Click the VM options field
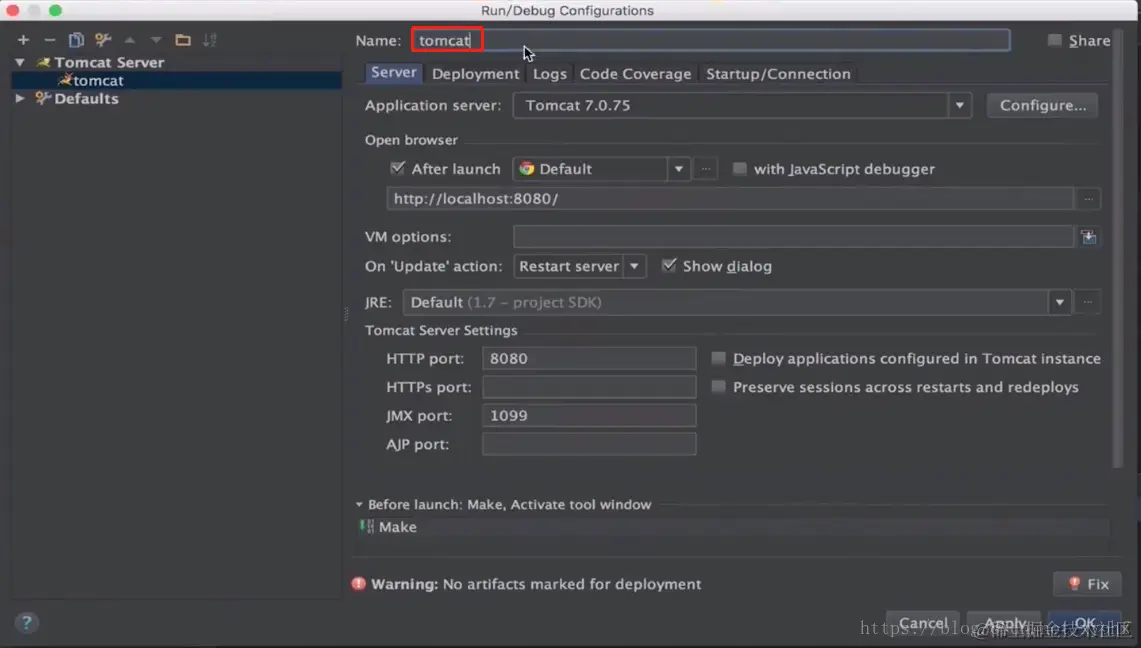Screen dimensions: 1141x648 pyautogui.click(x=793, y=237)
